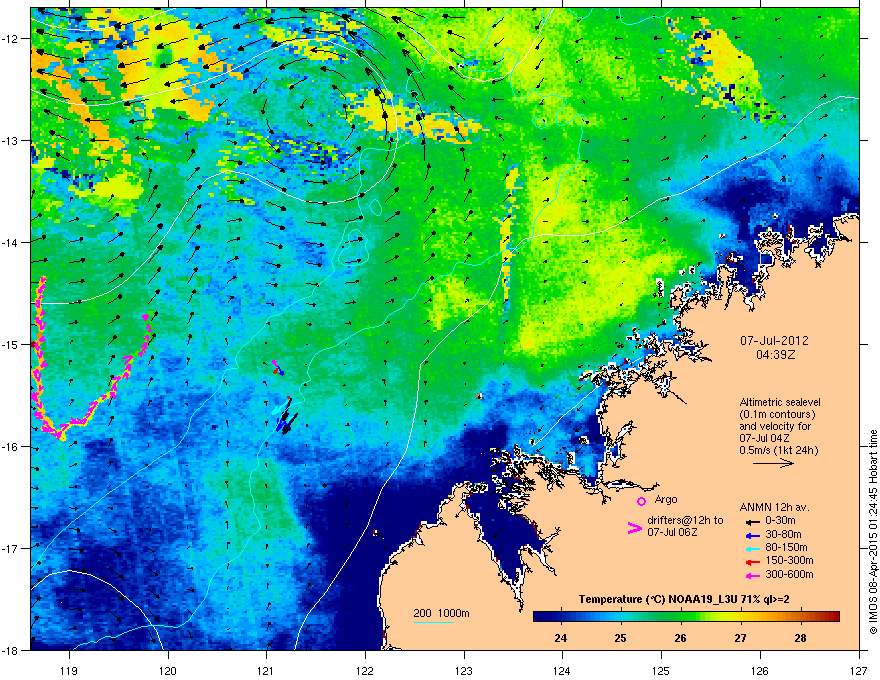
Task: Click the longitude axis label 119
Action: pyautogui.click(x=69, y=670)
